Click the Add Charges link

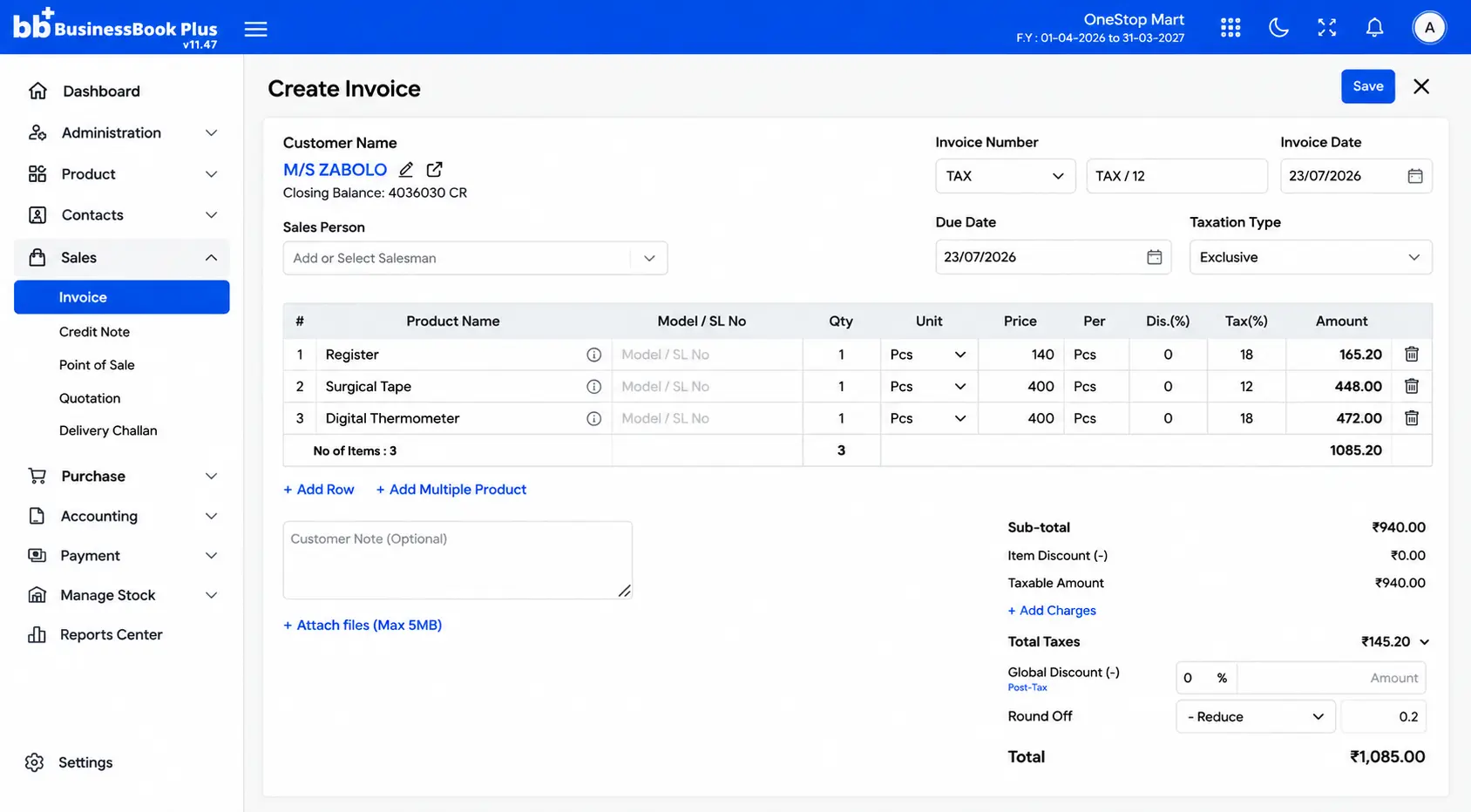(x=1052, y=611)
